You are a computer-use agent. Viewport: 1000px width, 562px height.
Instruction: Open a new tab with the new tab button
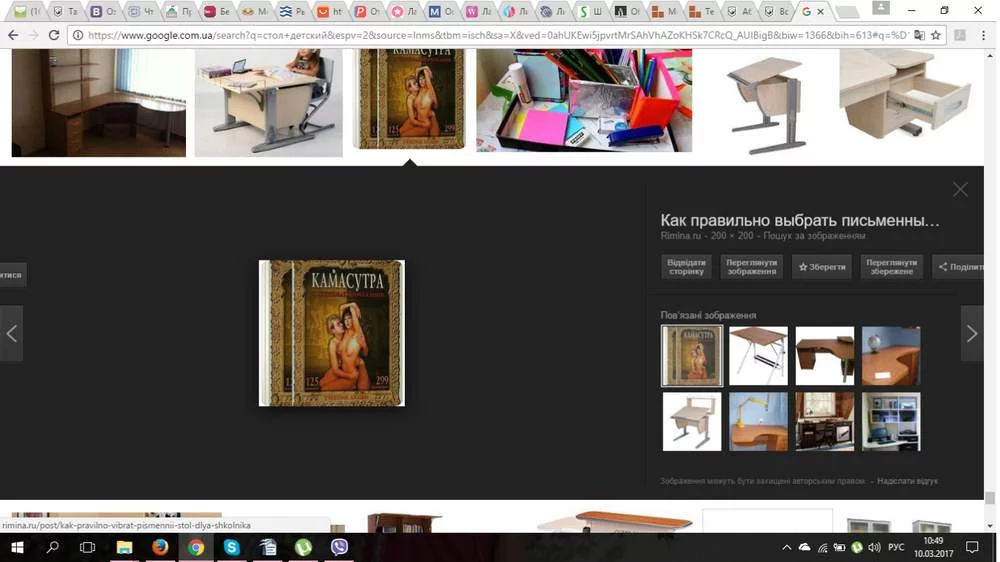click(846, 11)
